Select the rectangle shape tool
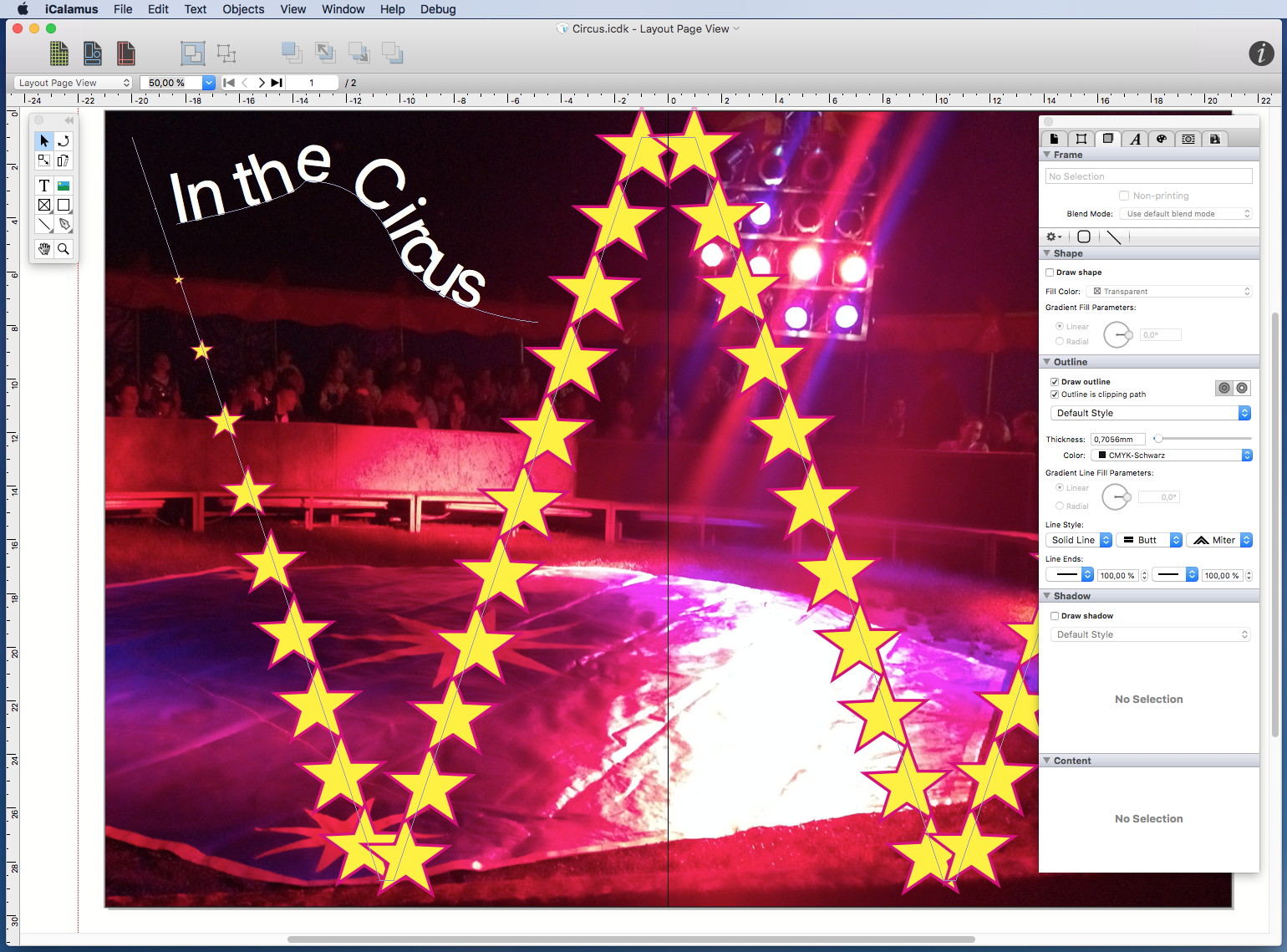Viewport: 1287px width, 952px height. tap(64, 205)
